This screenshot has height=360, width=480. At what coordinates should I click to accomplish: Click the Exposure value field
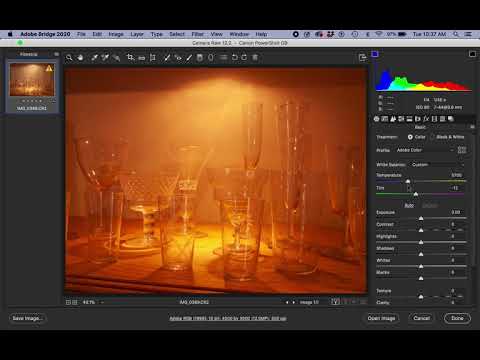(x=456, y=212)
